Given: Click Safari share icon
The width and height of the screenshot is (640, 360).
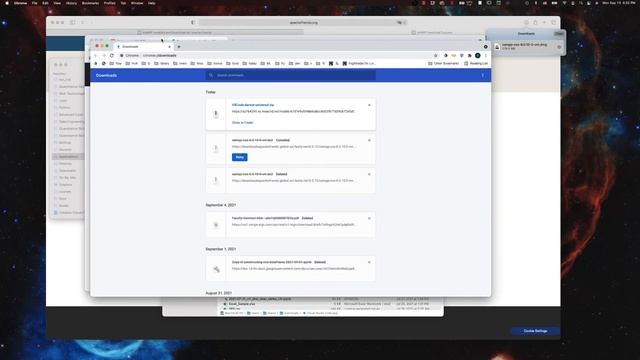Looking at the screenshot, I should pos(535,22).
